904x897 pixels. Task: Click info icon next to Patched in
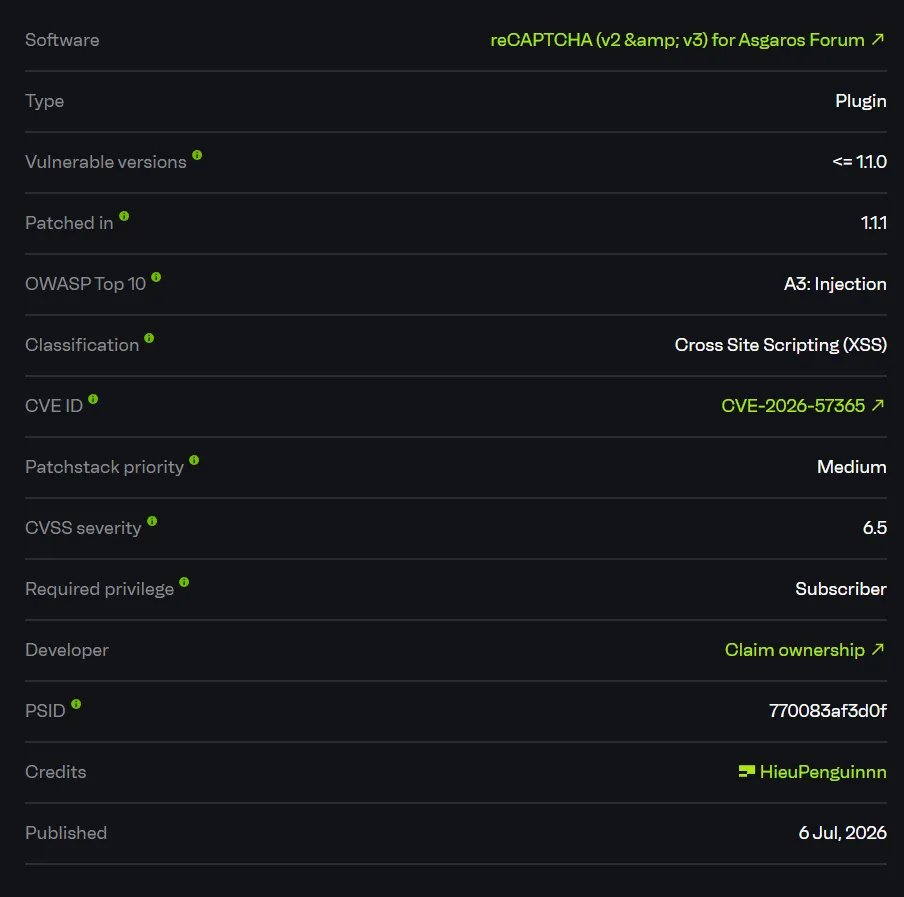pos(124,216)
